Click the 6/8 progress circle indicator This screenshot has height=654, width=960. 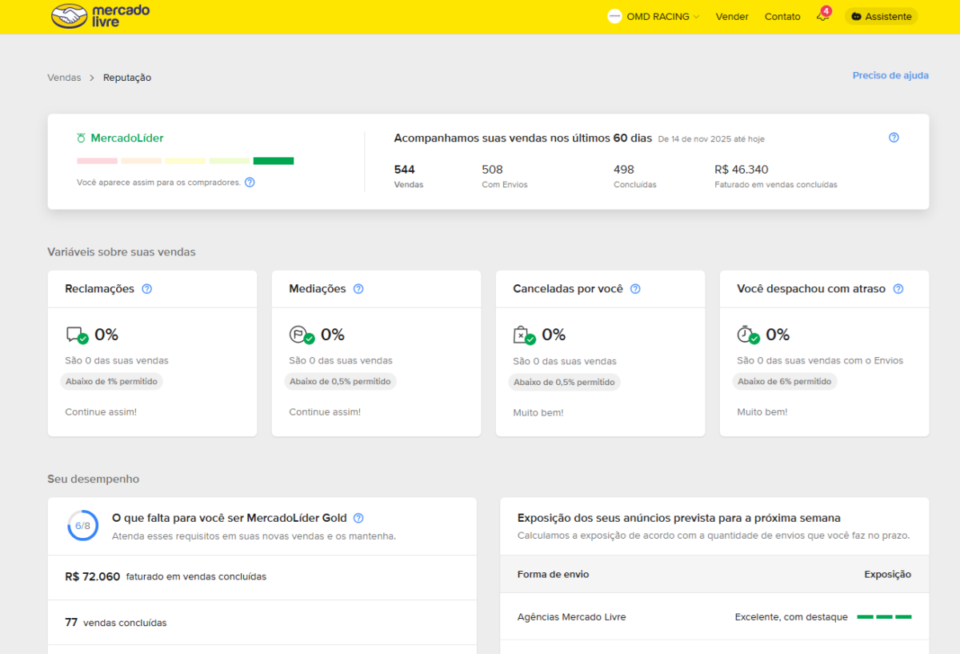(83, 525)
